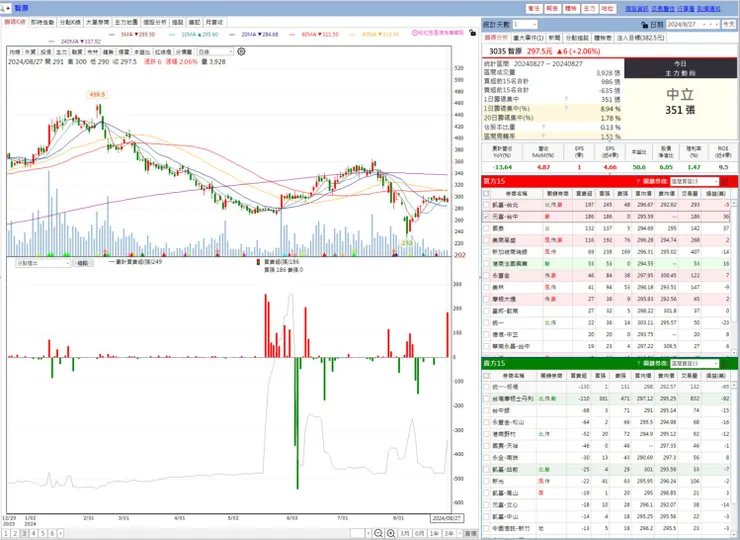Click the zoom in magnifier icon

click(x=391, y=533)
